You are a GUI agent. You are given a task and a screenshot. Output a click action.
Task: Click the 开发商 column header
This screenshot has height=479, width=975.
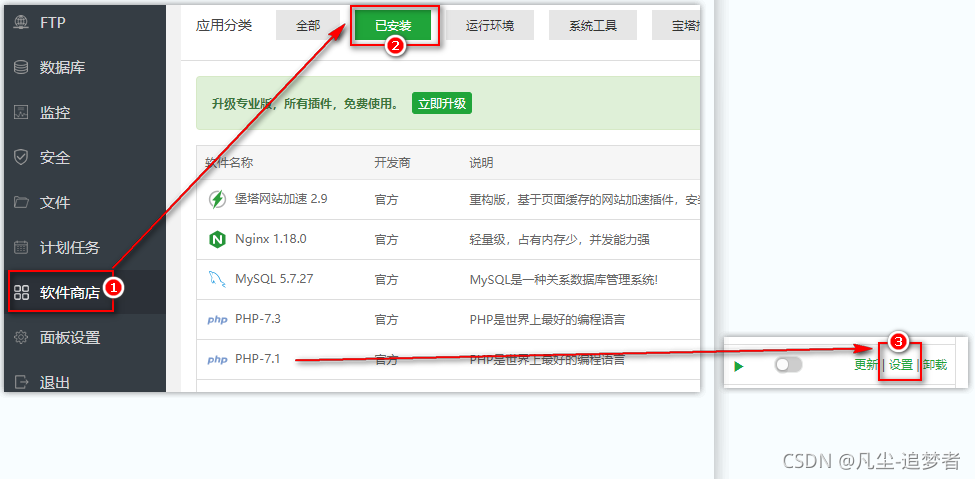pos(392,162)
